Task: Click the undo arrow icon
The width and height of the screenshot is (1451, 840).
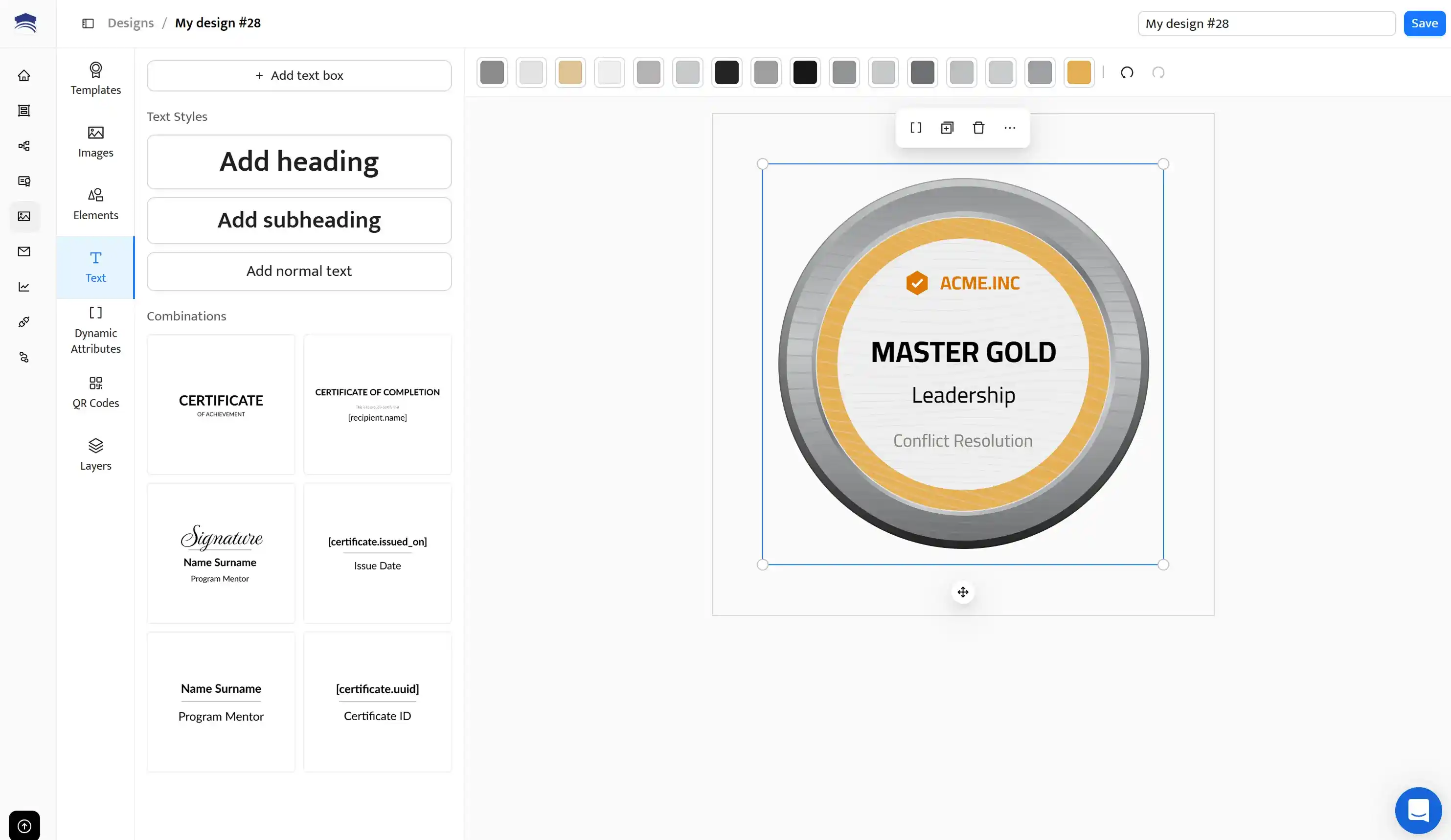Action: (x=1127, y=72)
